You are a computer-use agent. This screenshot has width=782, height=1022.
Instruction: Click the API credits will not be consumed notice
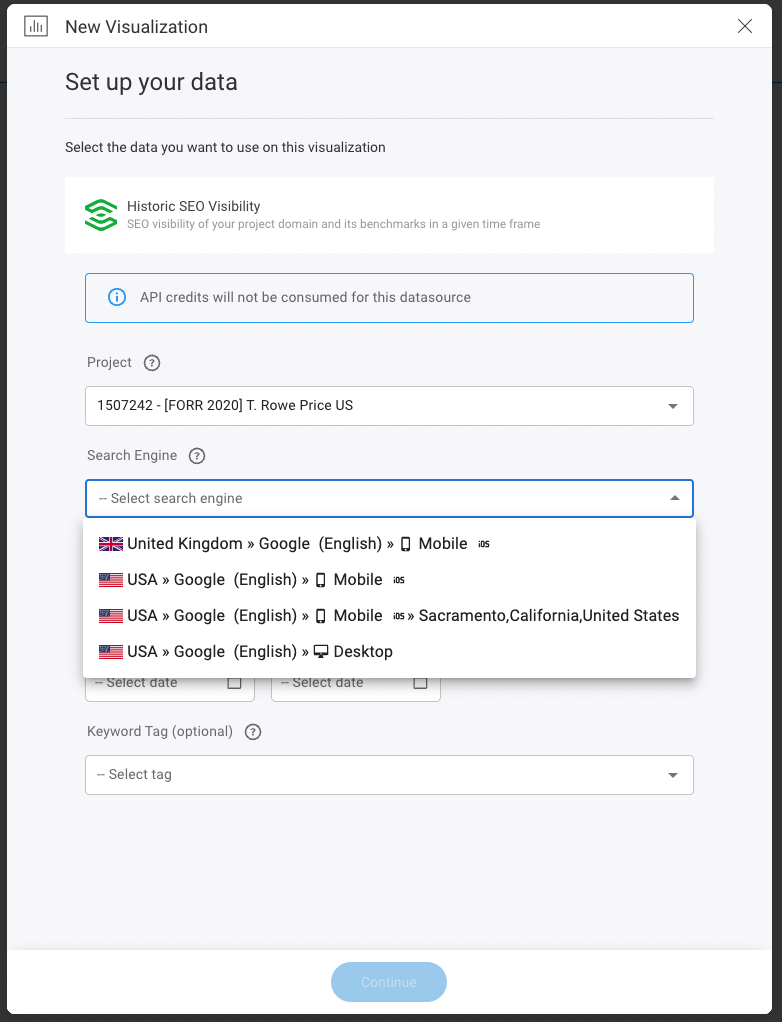click(389, 298)
